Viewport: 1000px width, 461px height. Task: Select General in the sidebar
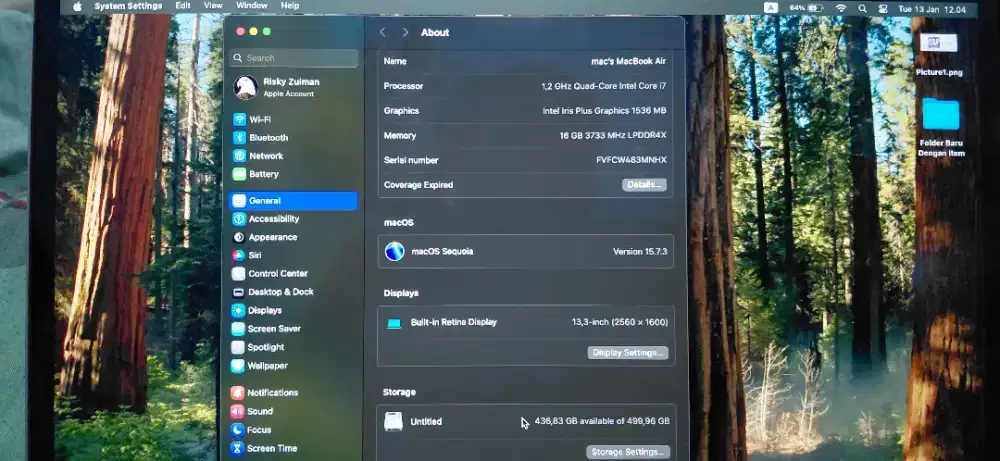pyautogui.click(x=293, y=201)
